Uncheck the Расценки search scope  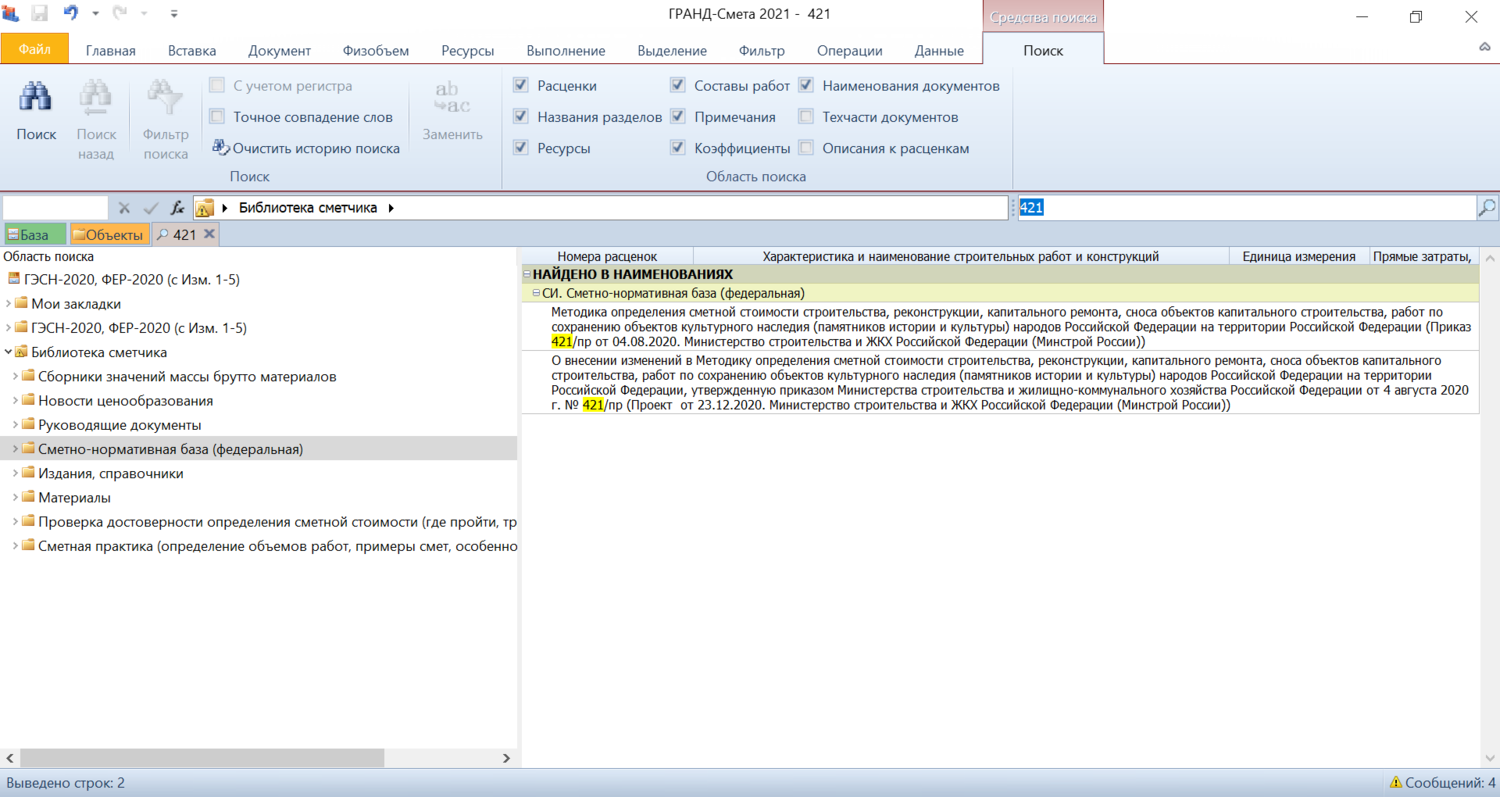tap(521, 86)
